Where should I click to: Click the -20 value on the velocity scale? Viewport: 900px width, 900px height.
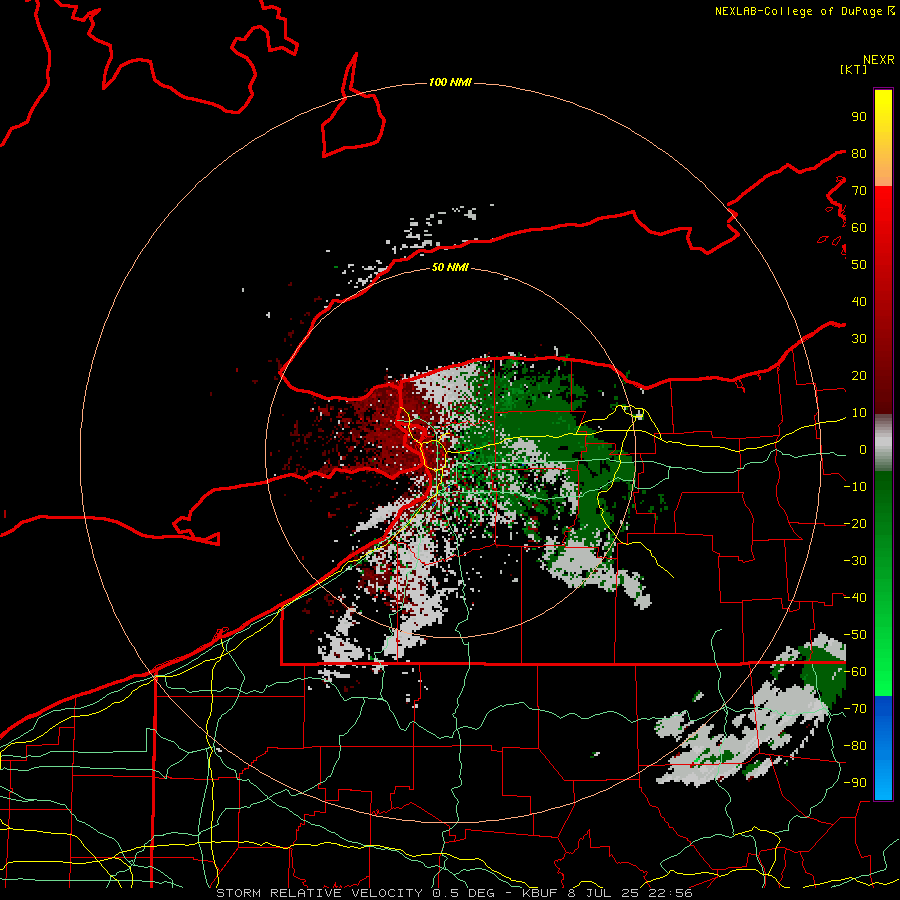point(855,523)
